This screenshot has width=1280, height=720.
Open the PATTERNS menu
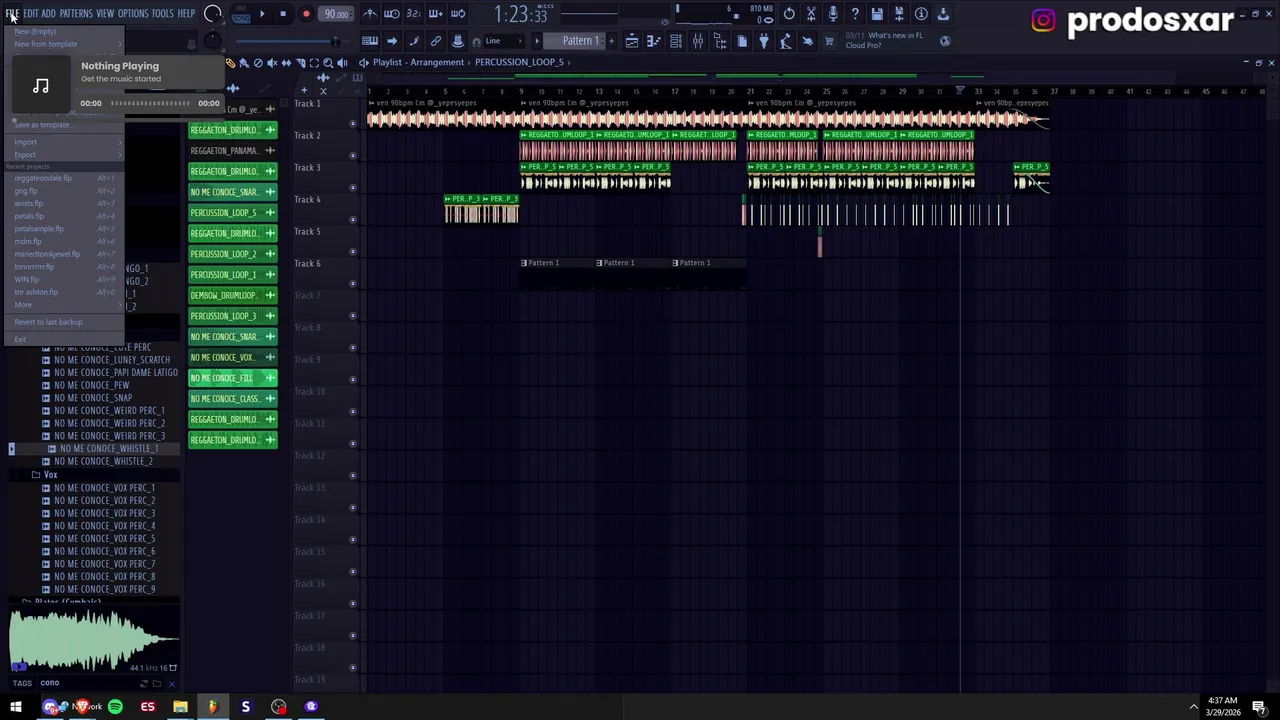(76, 14)
